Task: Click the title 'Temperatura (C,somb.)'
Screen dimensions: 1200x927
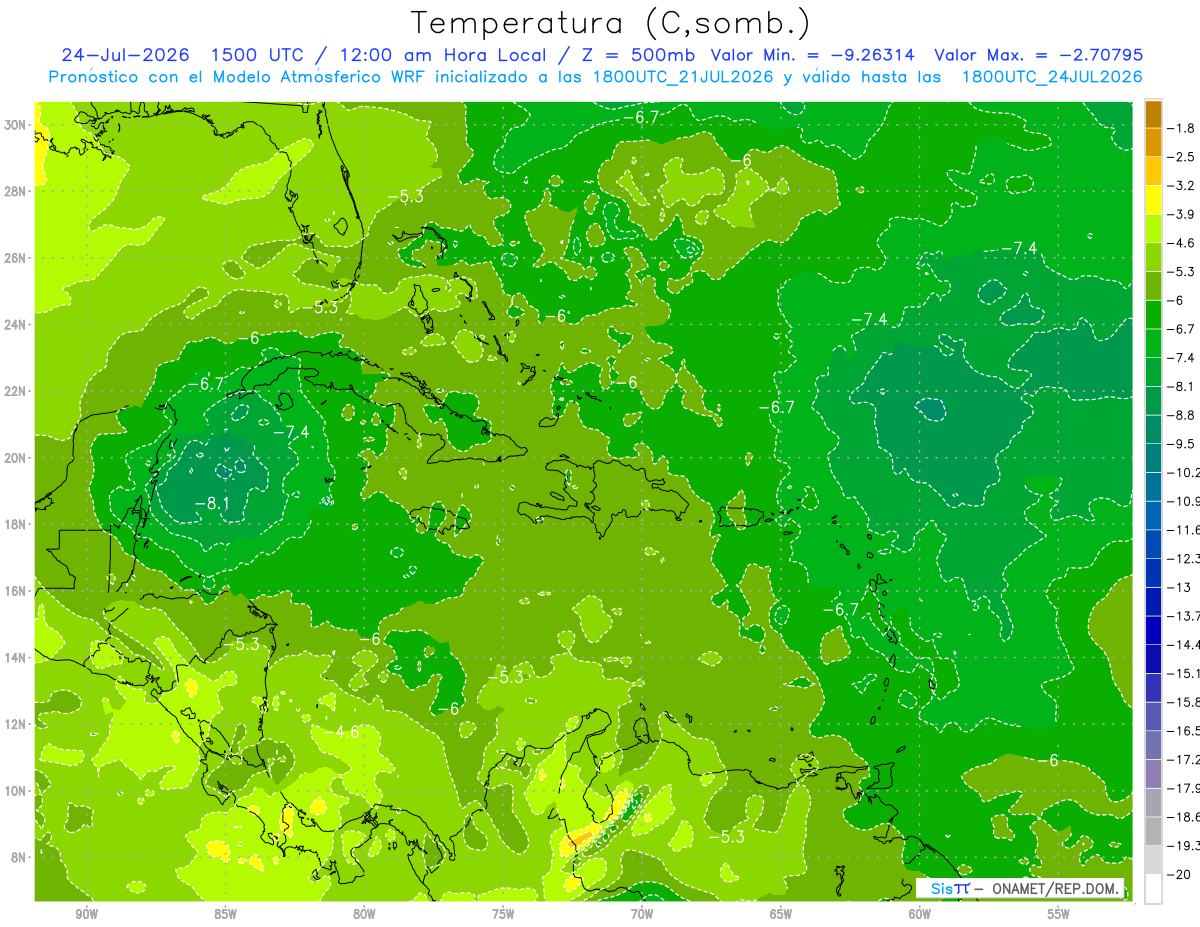Action: click(x=610, y=23)
